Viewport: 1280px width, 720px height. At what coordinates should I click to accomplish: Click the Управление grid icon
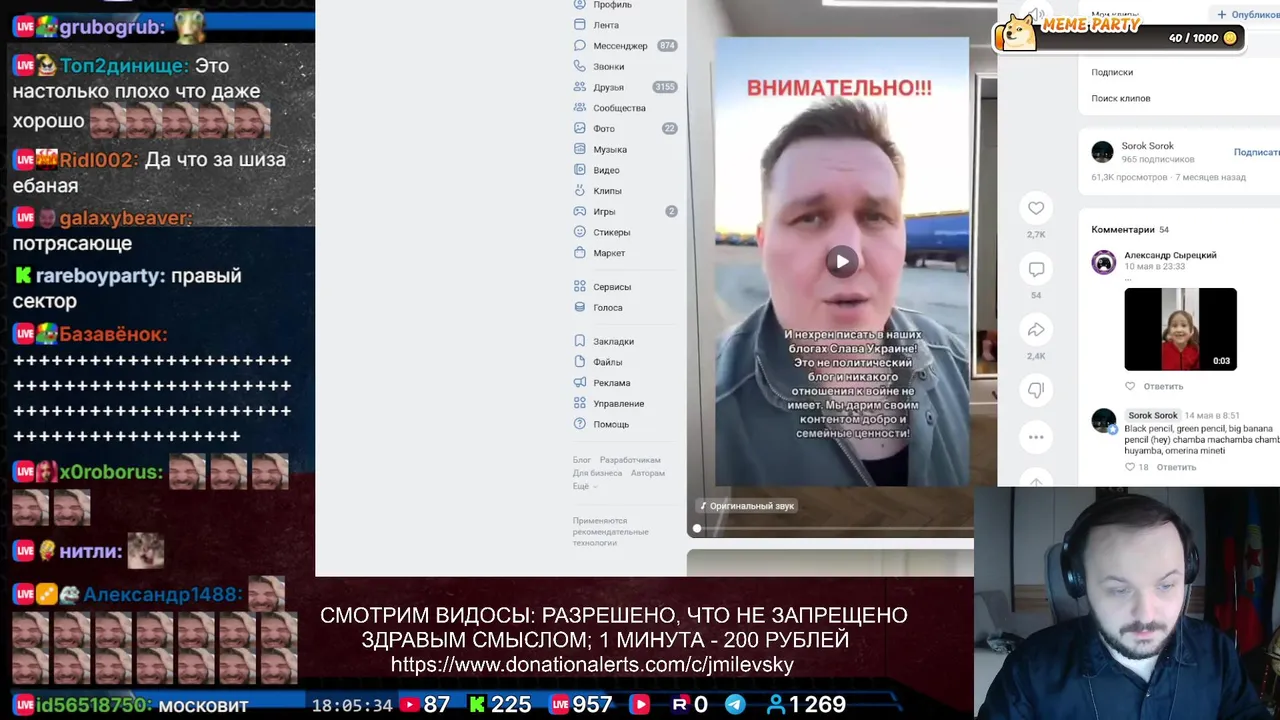580,404
